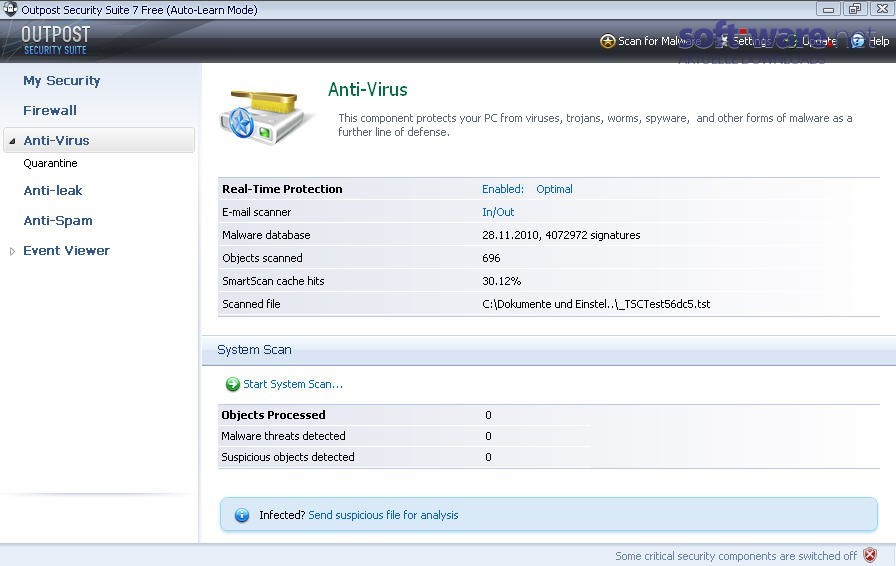The height and width of the screenshot is (566, 896).
Task: Click the scanned file path _TSCTest56dc5.tst
Action: click(596, 304)
